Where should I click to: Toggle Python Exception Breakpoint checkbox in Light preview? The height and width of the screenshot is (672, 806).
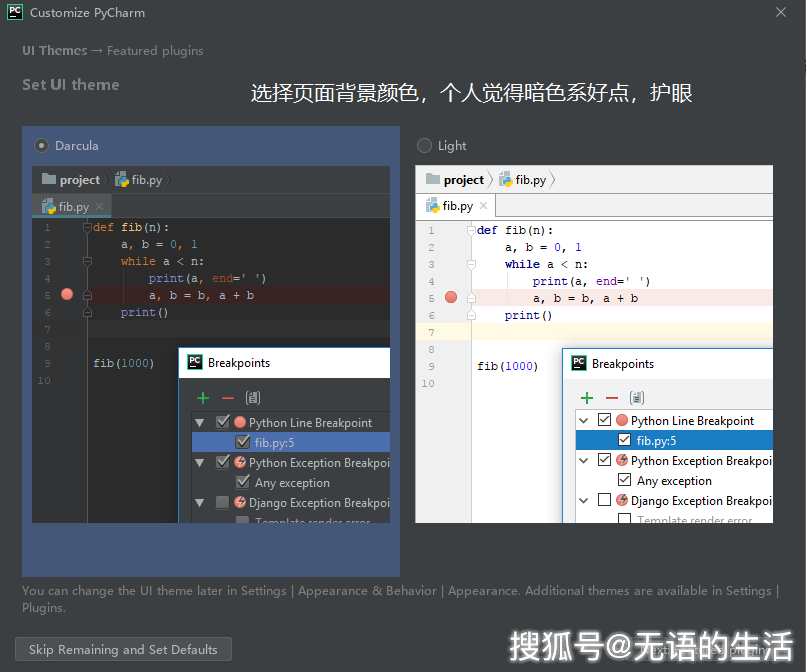pyautogui.click(x=604, y=460)
